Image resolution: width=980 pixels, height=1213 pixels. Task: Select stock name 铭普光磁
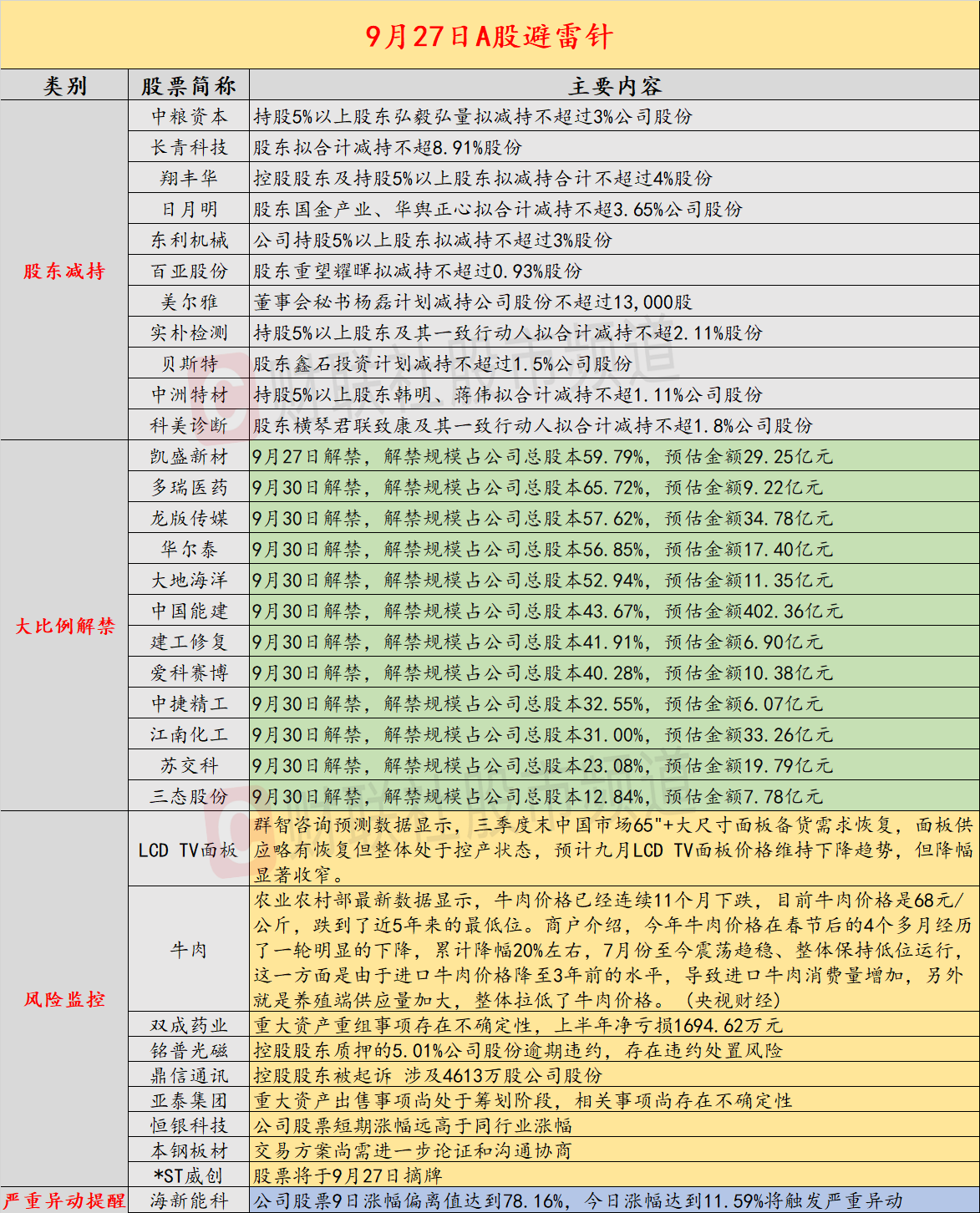tap(189, 1050)
